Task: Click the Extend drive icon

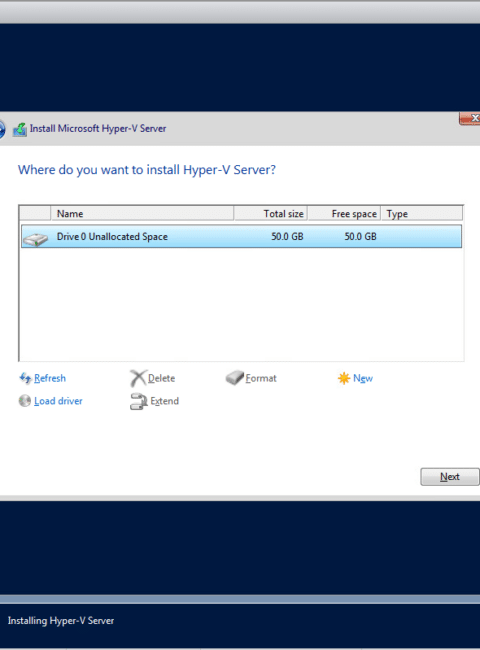Action: coord(138,401)
